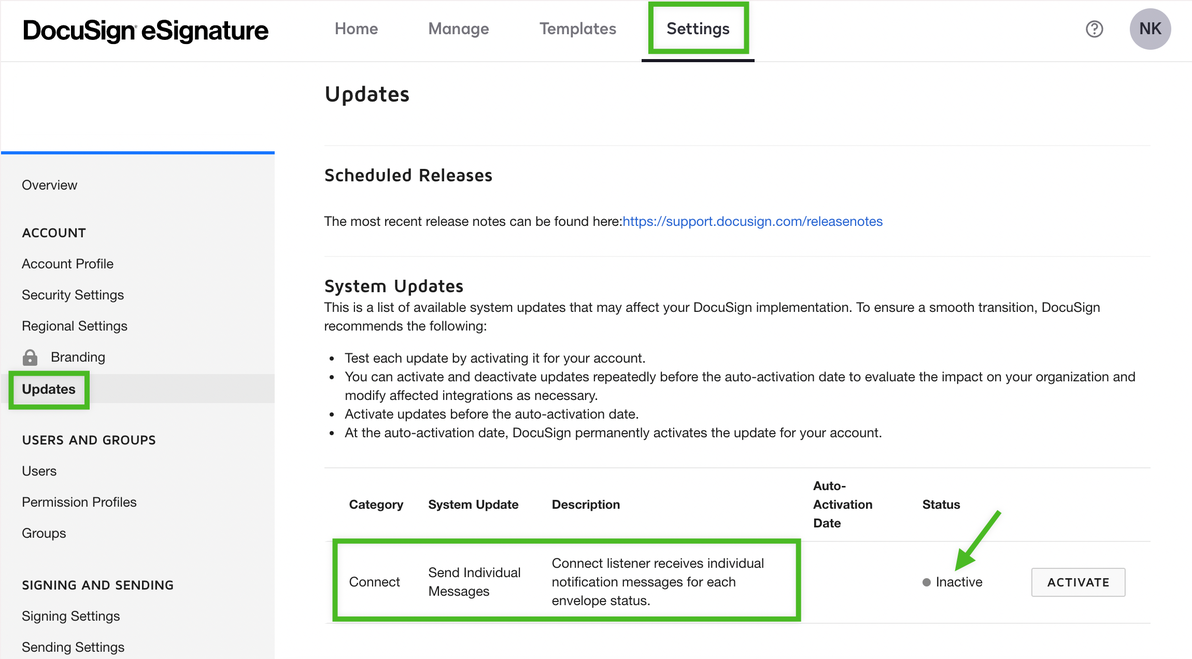Switch to the Settings tab

[697, 29]
